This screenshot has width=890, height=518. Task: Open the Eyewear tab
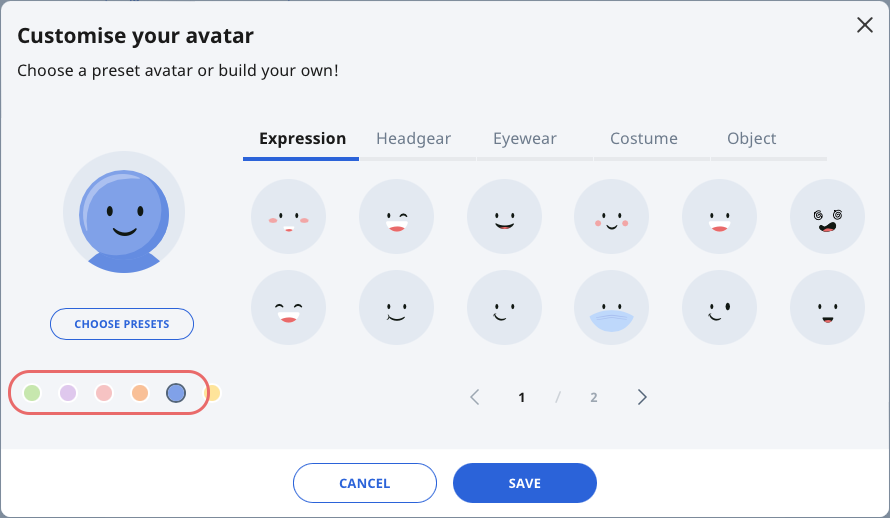pos(524,138)
